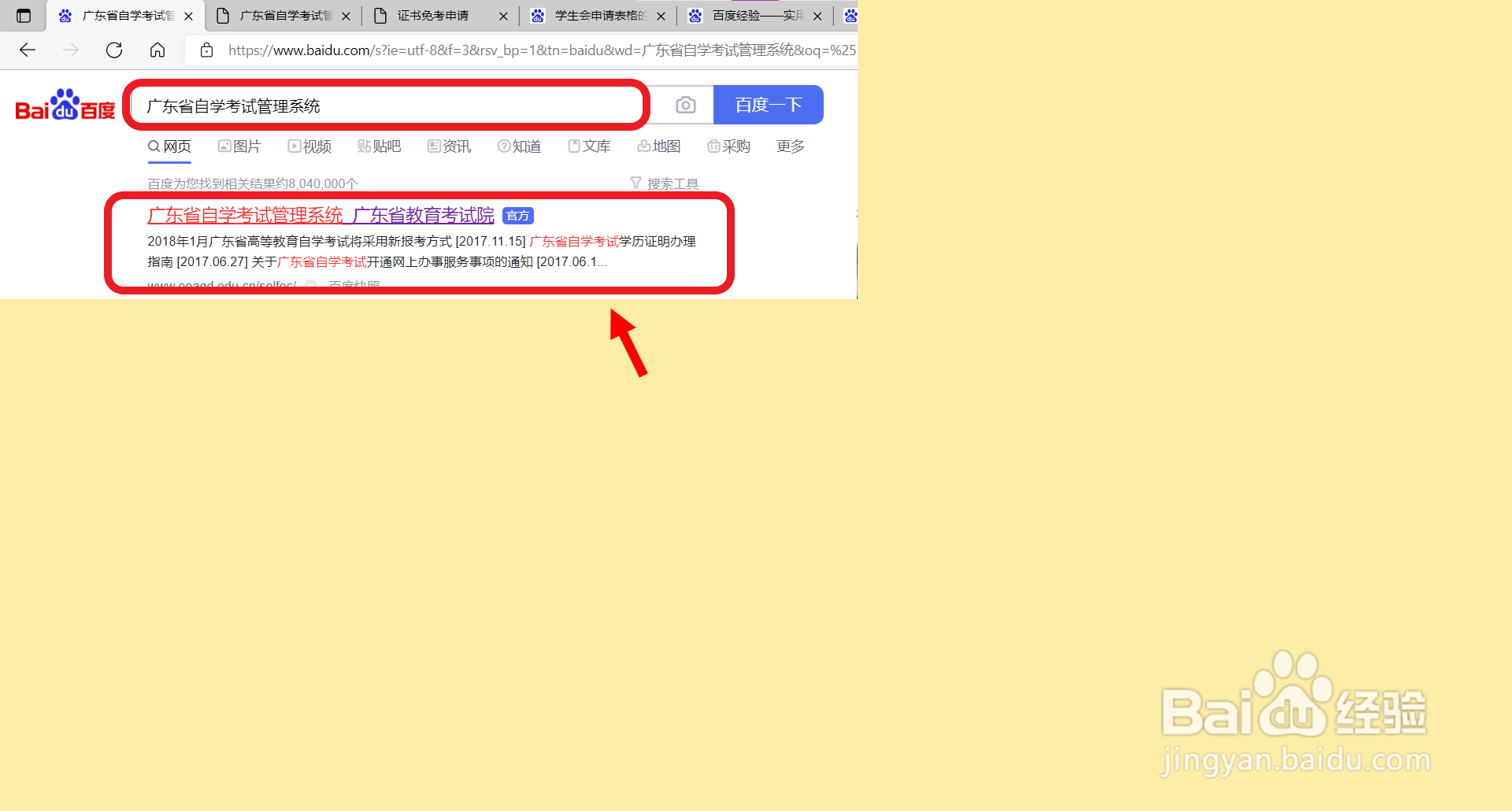Image resolution: width=1512 pixels, height=811 pixels.
Task: Close the 证书免考申请 tab
Action: click(x=503, y=16)
